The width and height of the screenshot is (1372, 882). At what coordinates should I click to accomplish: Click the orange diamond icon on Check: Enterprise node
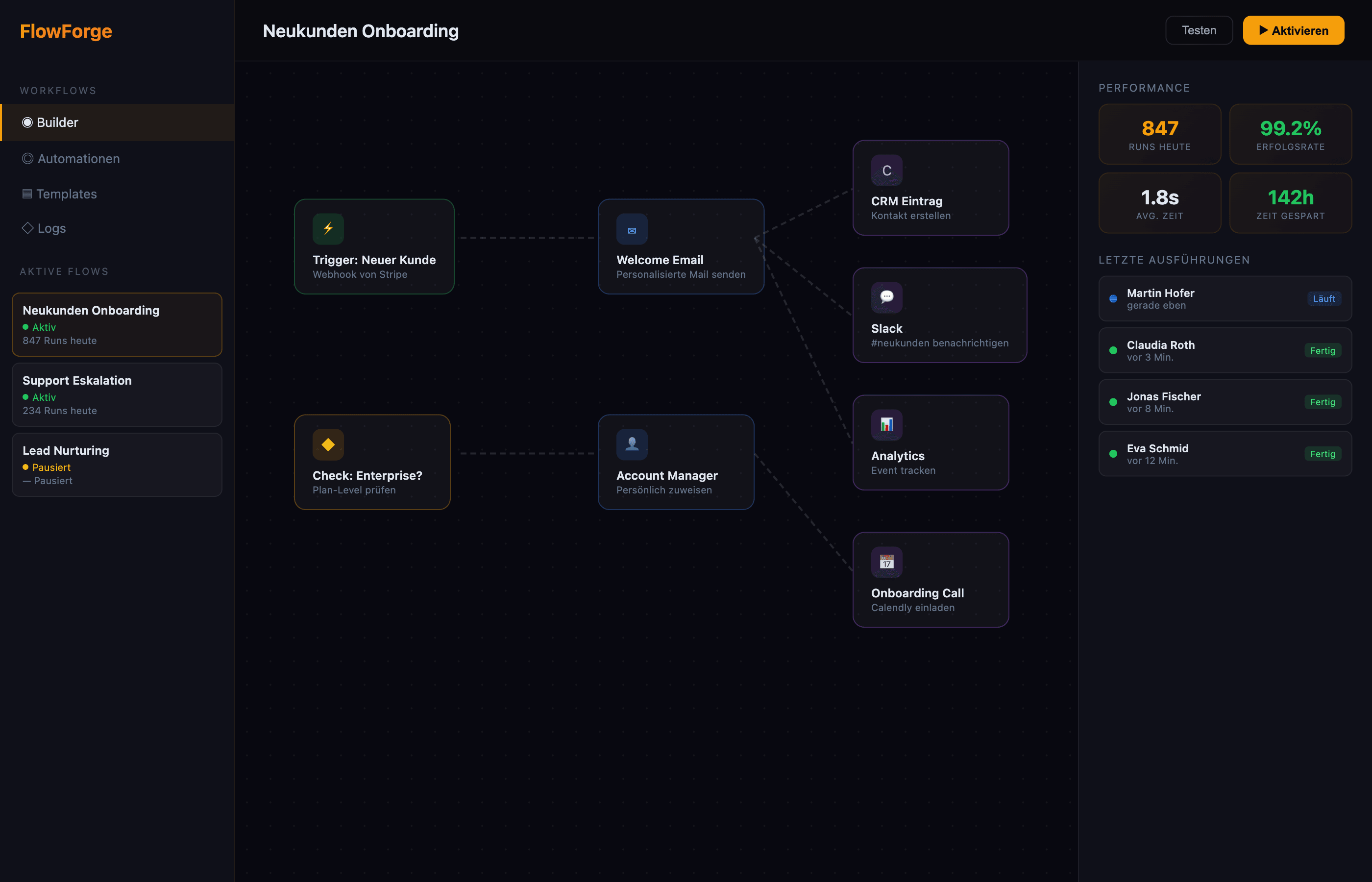[328, 444]
